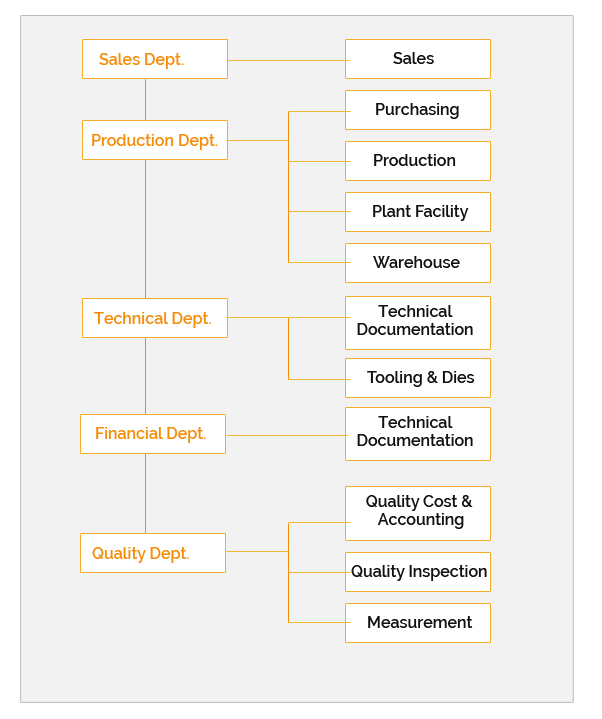Click the white Sales unit box

(417, 59)
